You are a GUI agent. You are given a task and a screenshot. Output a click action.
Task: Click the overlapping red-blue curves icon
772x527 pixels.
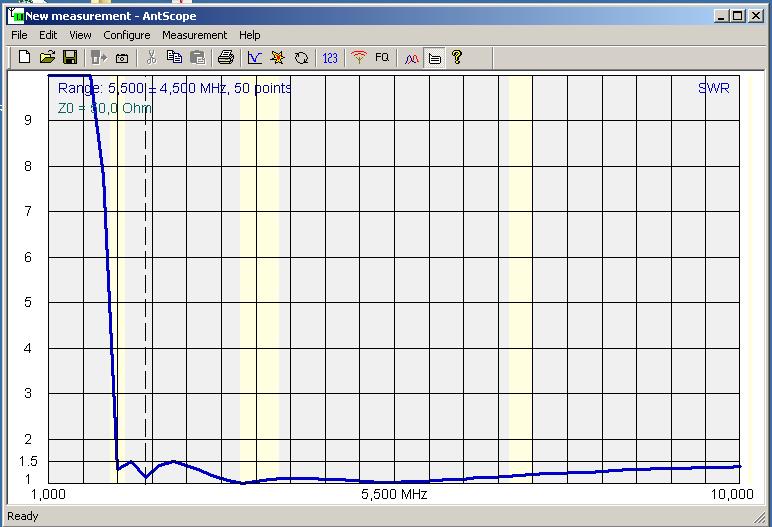click(412, 59)
